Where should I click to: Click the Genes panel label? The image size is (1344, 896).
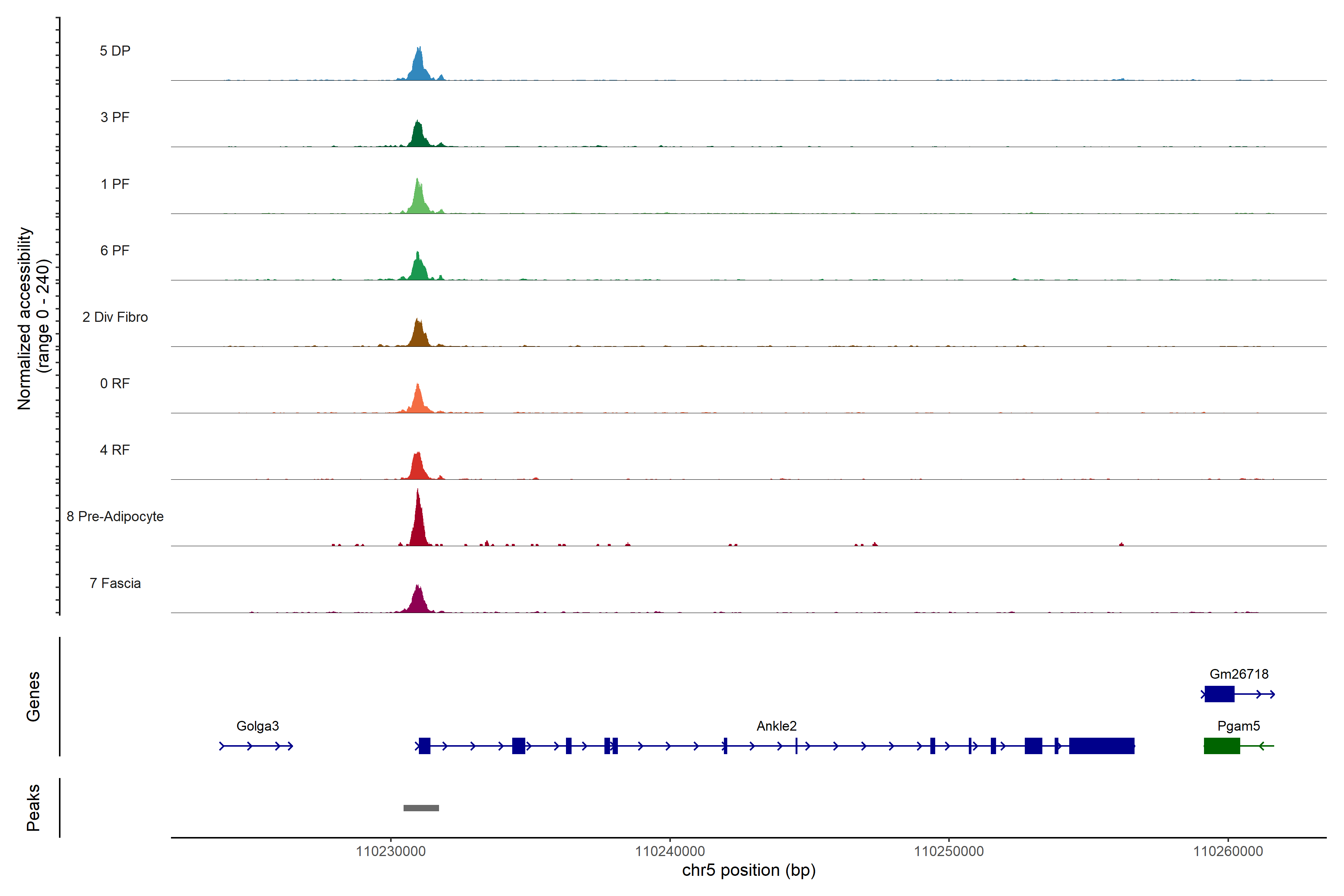click(x=33, y=697)
